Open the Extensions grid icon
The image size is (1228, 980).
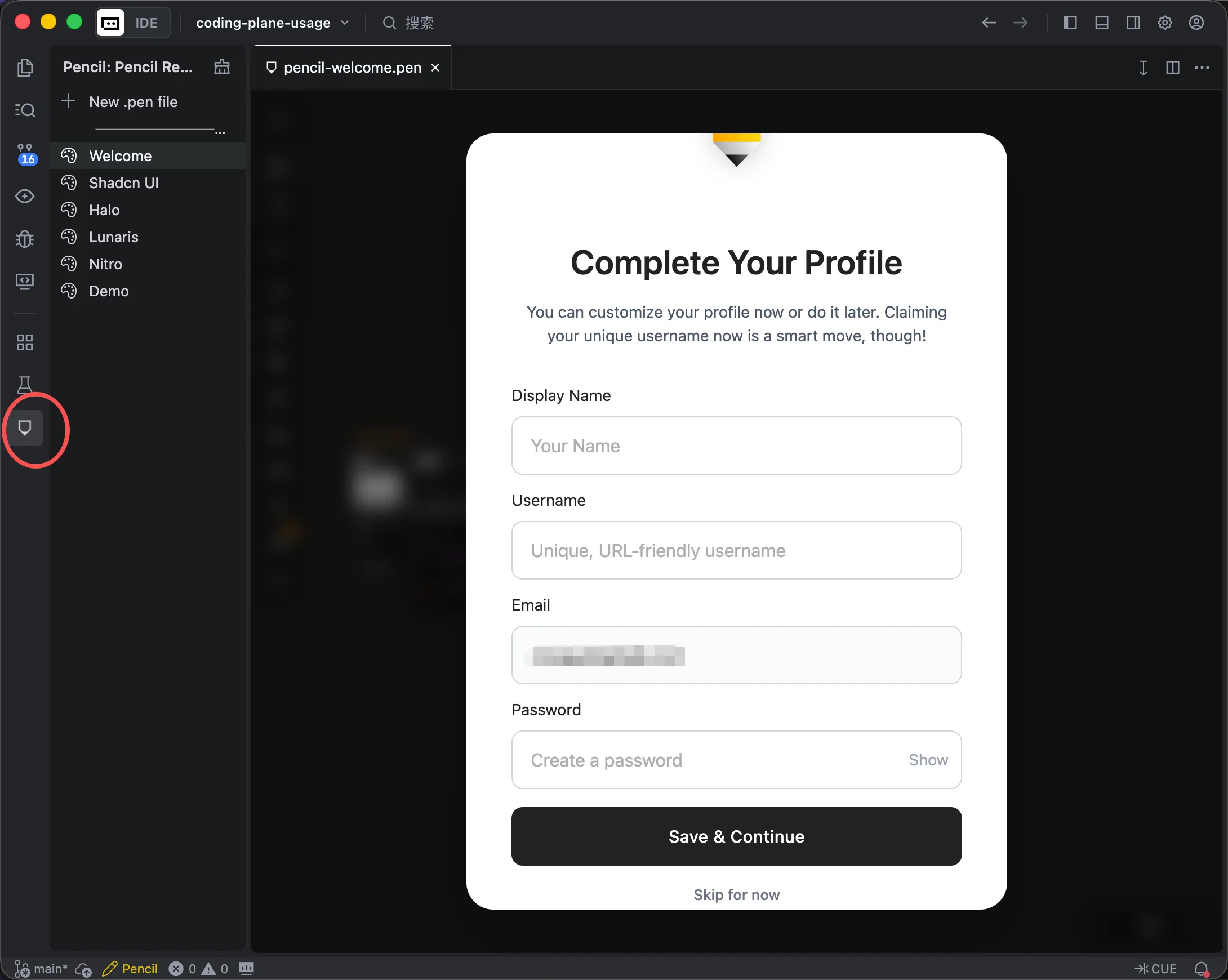(24, 342)
